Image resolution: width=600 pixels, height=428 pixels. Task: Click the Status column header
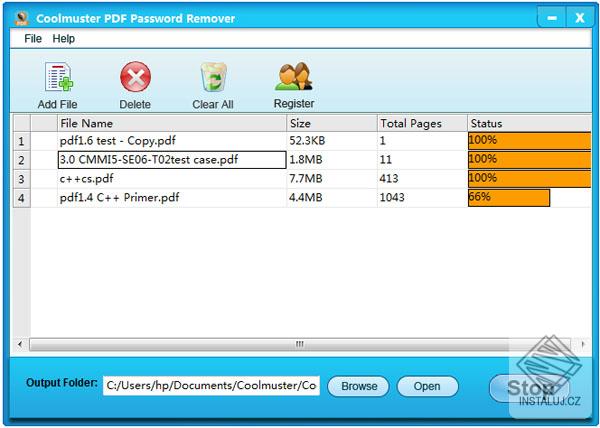click(530, 123)
